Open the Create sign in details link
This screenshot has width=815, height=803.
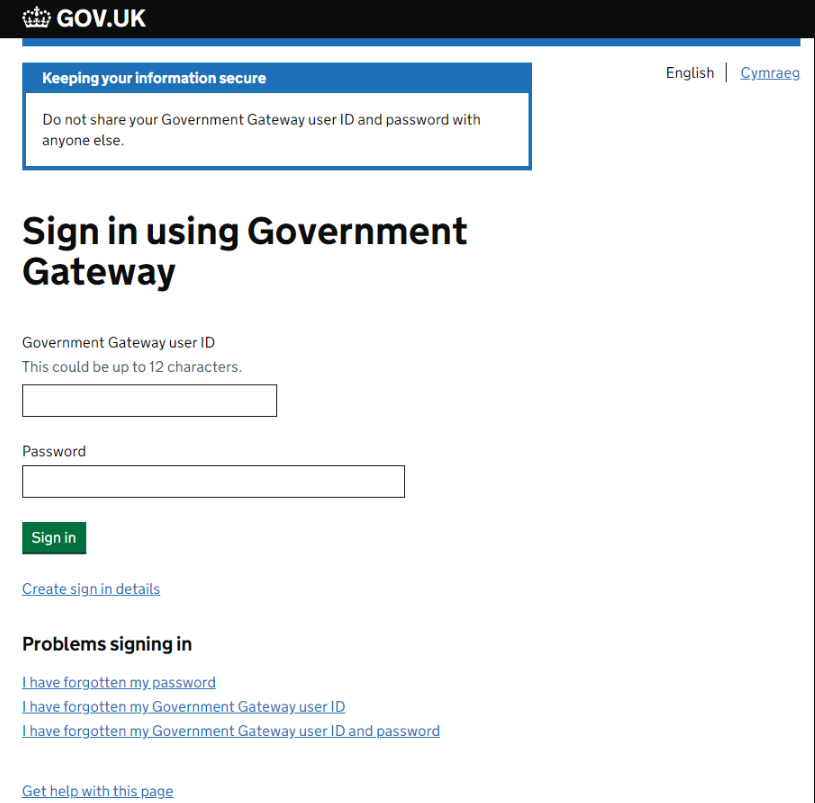[x=91, y=589]
